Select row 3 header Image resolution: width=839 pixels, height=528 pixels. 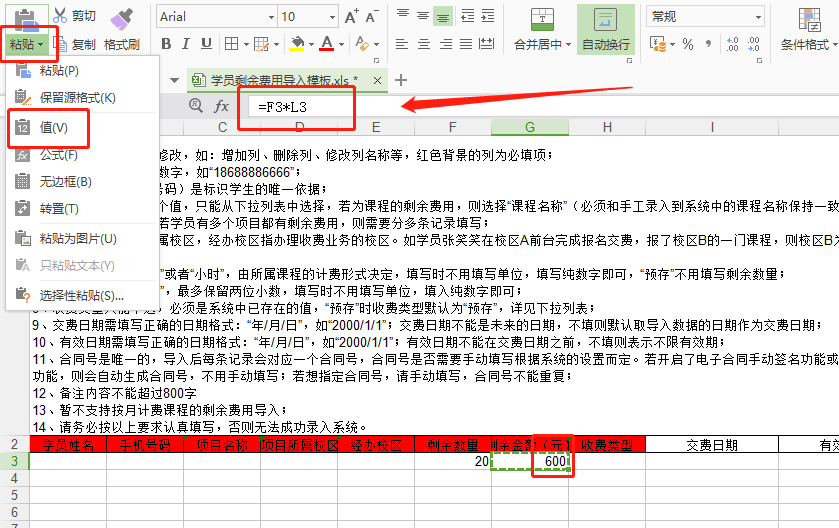(14, 461)
